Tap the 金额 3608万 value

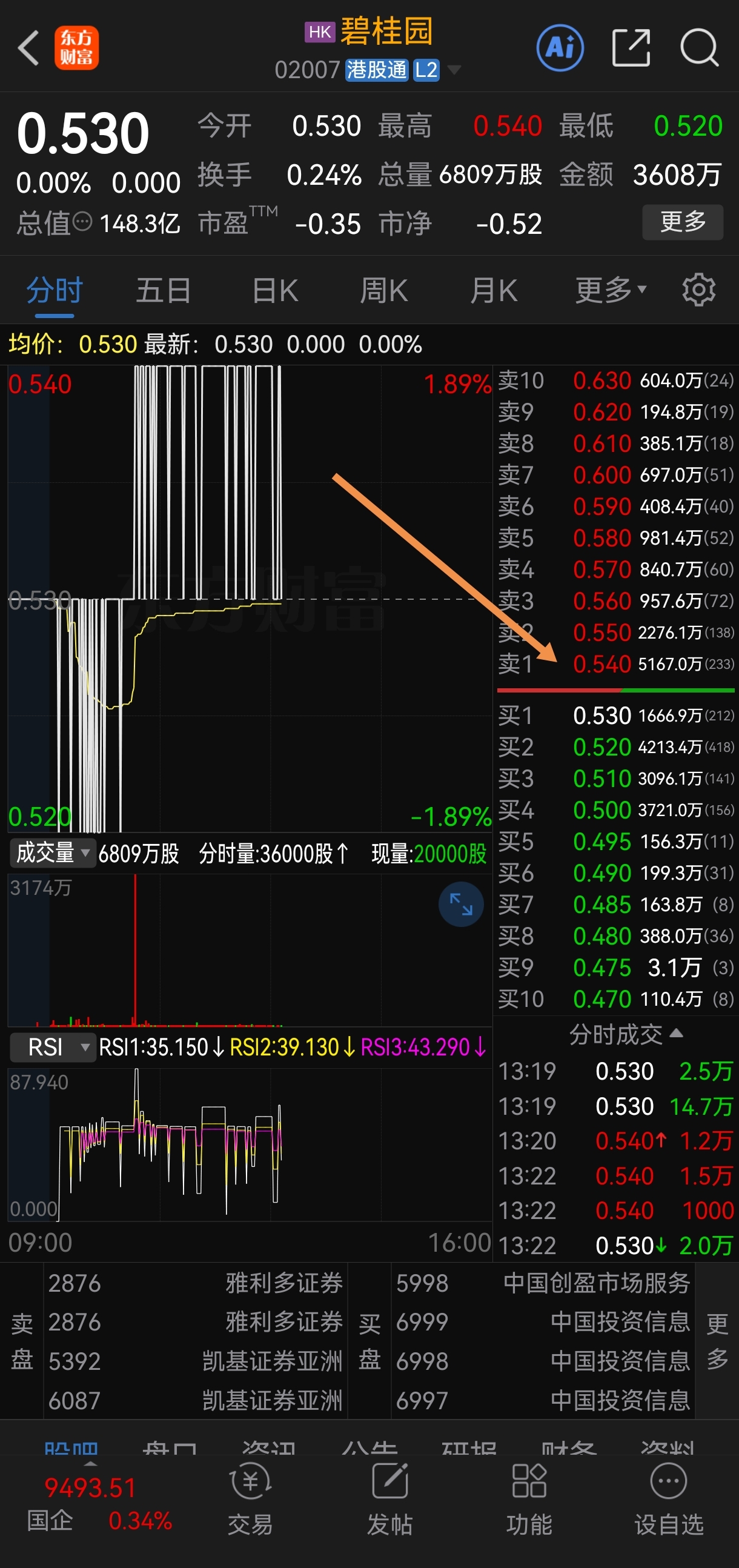[677, 174]
